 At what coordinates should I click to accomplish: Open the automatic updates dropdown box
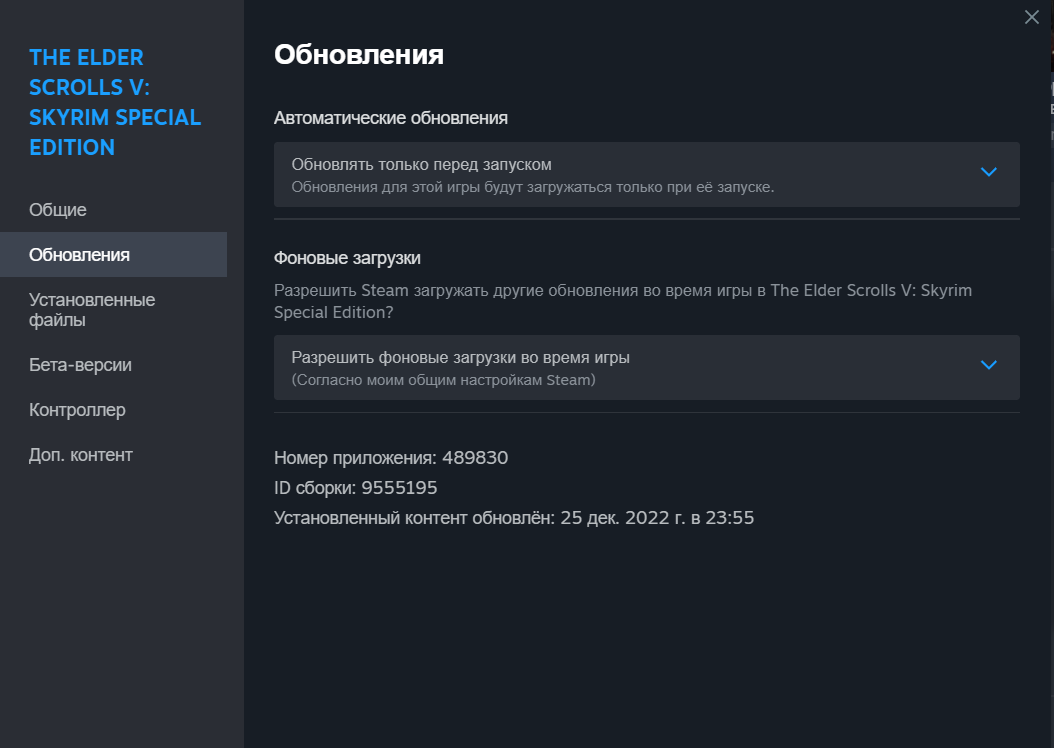(x=647, y=174)
